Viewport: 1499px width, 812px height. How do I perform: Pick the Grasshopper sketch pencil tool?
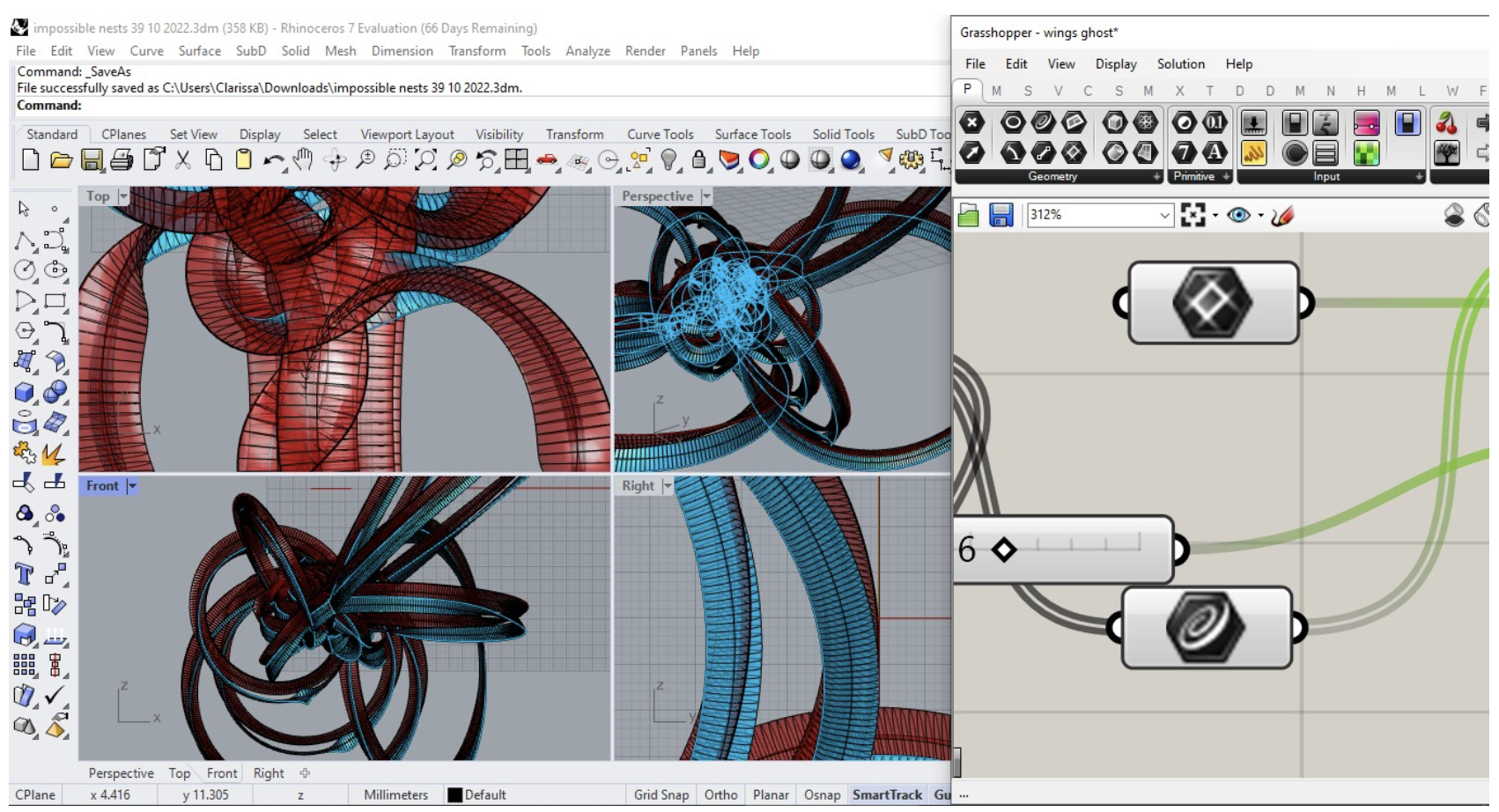coord(1282,215)
